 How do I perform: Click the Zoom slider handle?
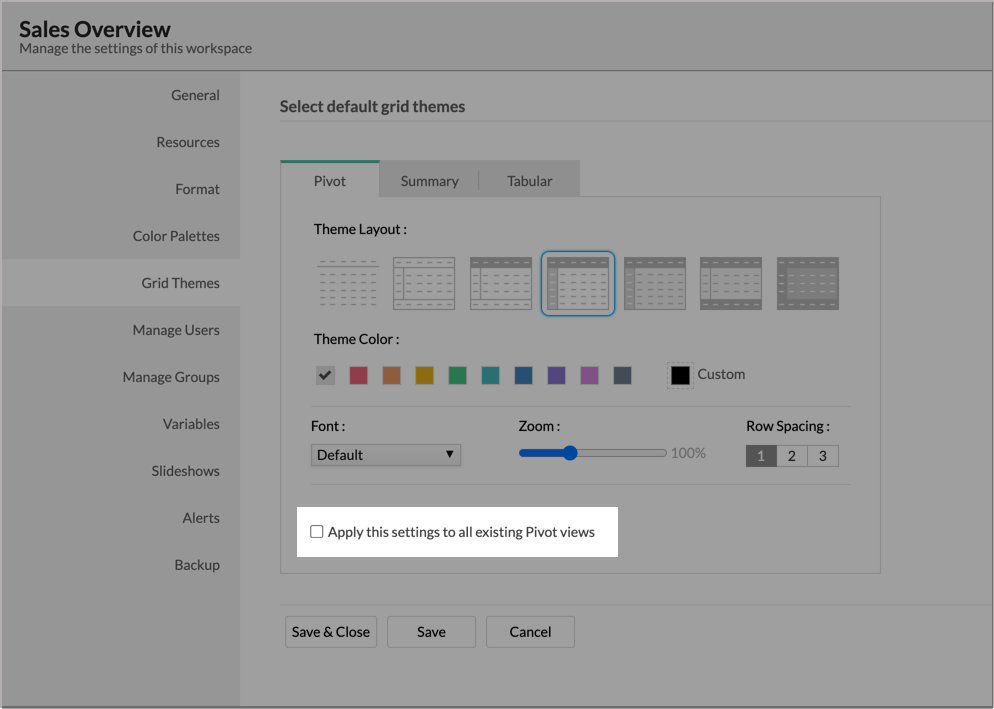tap(570, 453)
